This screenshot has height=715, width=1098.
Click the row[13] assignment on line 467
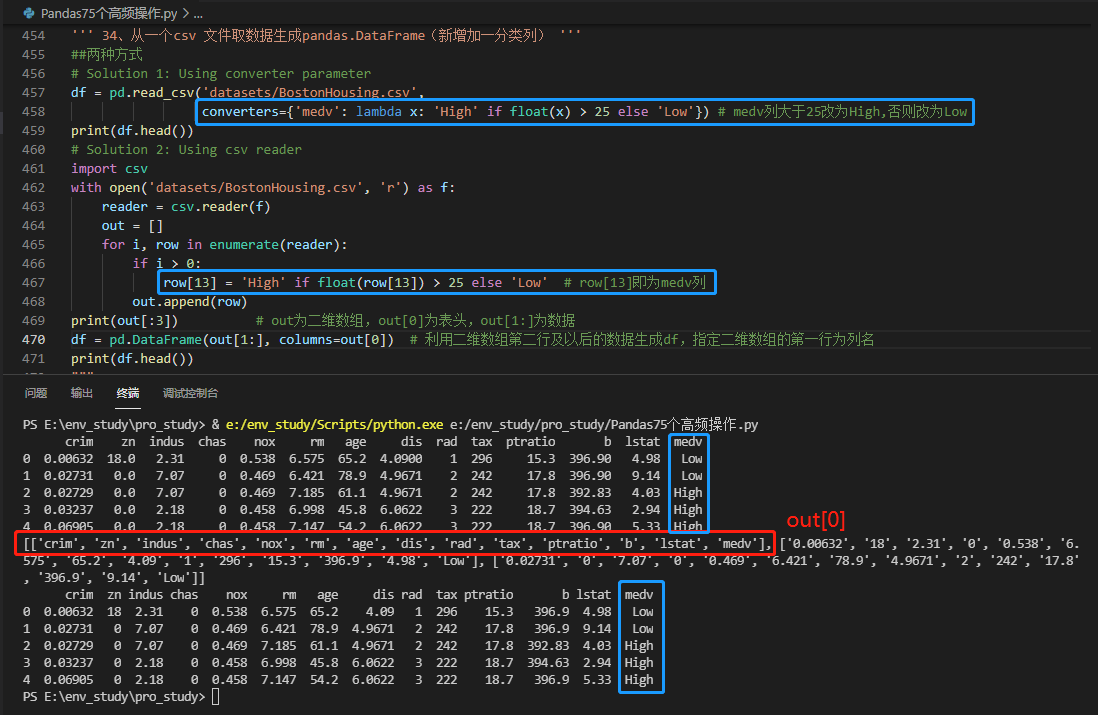pos(354,282)
